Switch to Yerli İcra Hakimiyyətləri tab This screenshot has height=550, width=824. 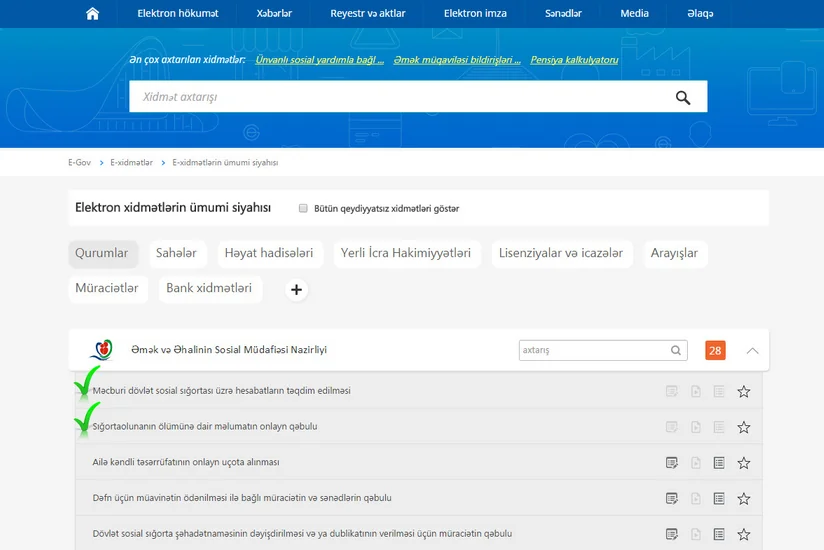(x=407, y=254)
